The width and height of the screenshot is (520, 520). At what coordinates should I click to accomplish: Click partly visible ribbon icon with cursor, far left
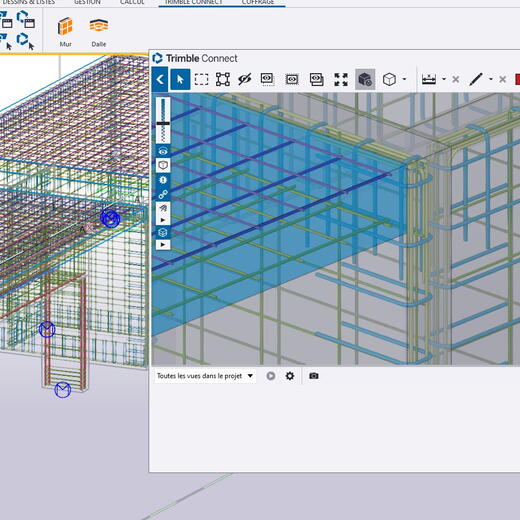tap(6, 41)
